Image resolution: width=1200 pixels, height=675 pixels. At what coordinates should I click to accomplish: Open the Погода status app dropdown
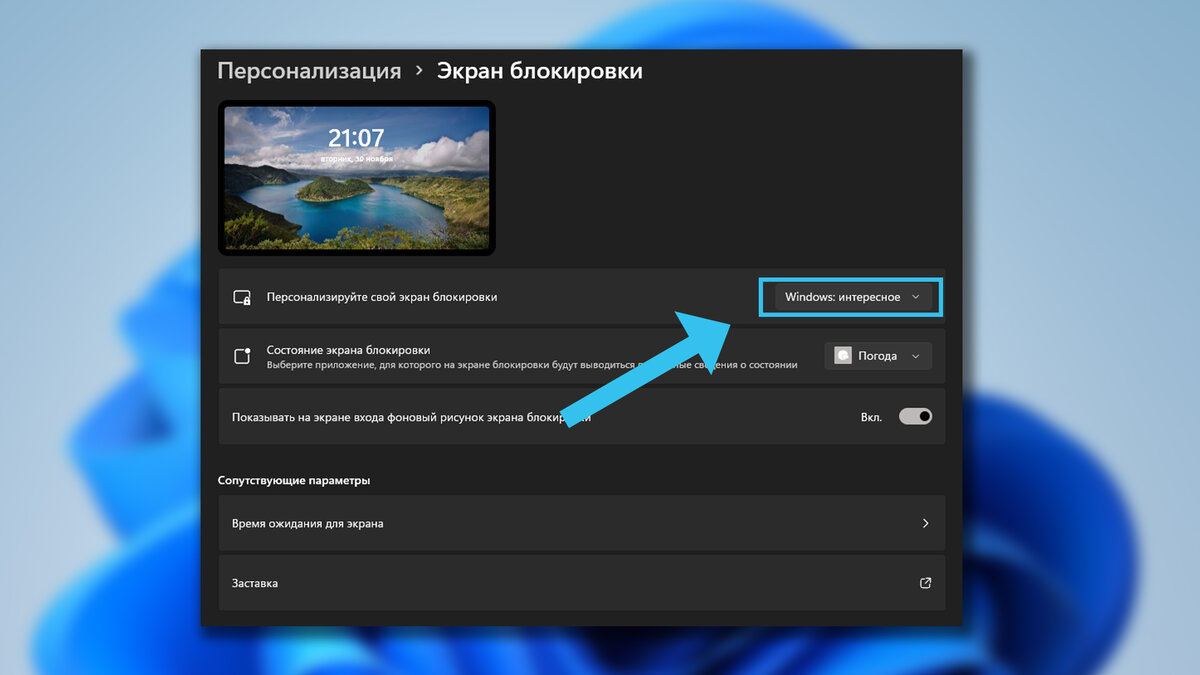pos(878,356)
